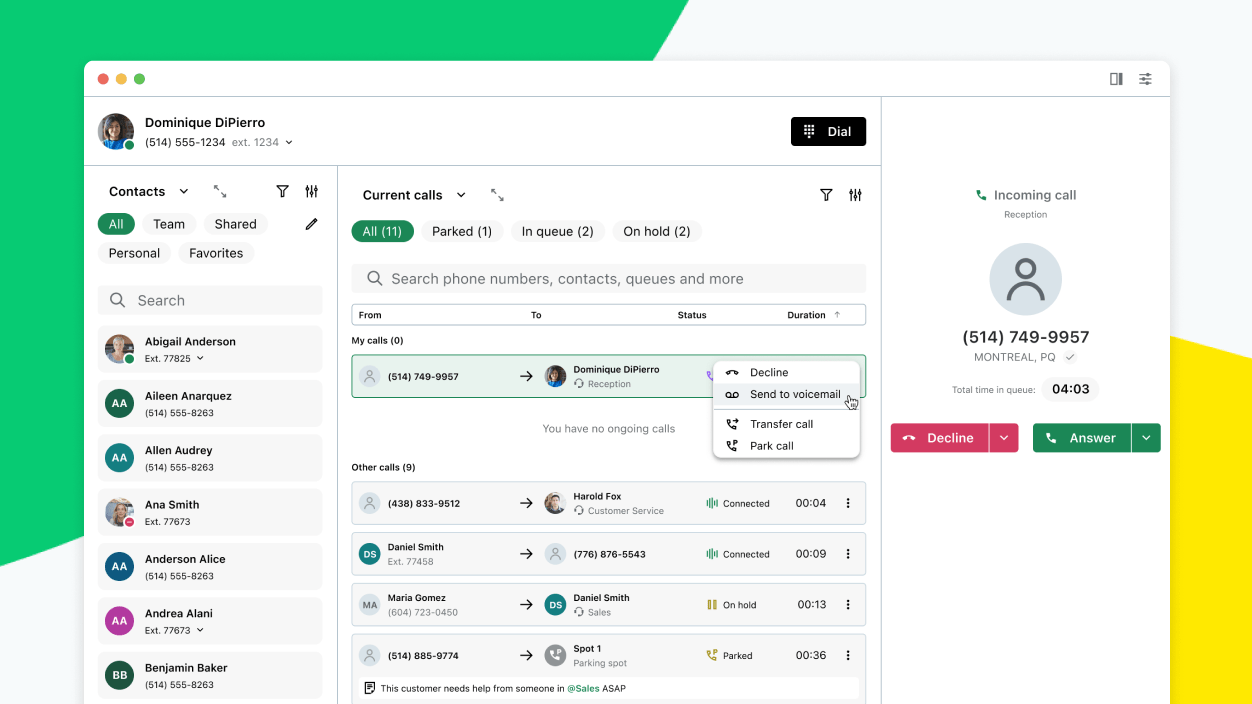Choose Transfer call in the menu
The image size is (1252, 704).
(x=782, y=423)
